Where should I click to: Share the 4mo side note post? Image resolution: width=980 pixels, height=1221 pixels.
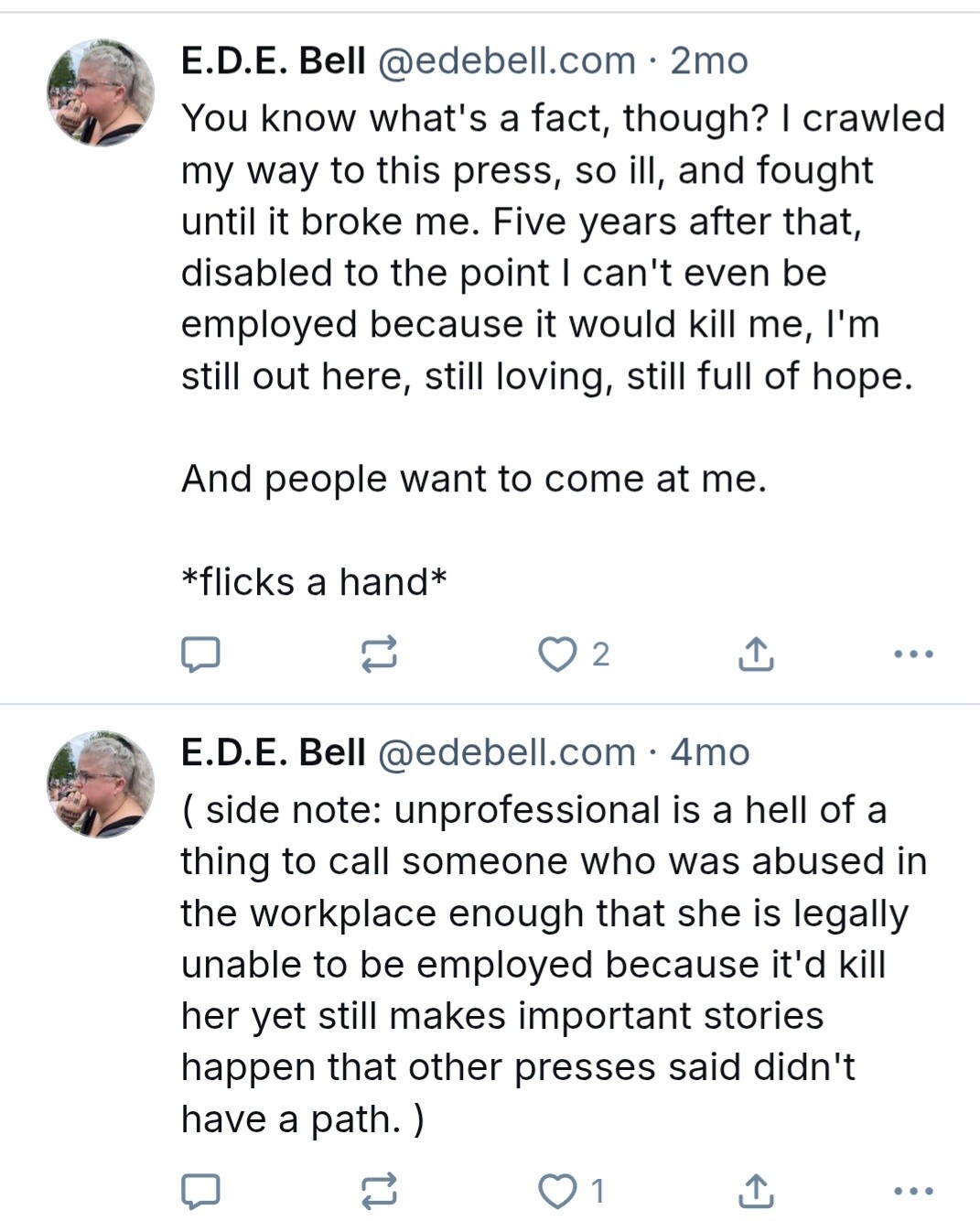755,1190
